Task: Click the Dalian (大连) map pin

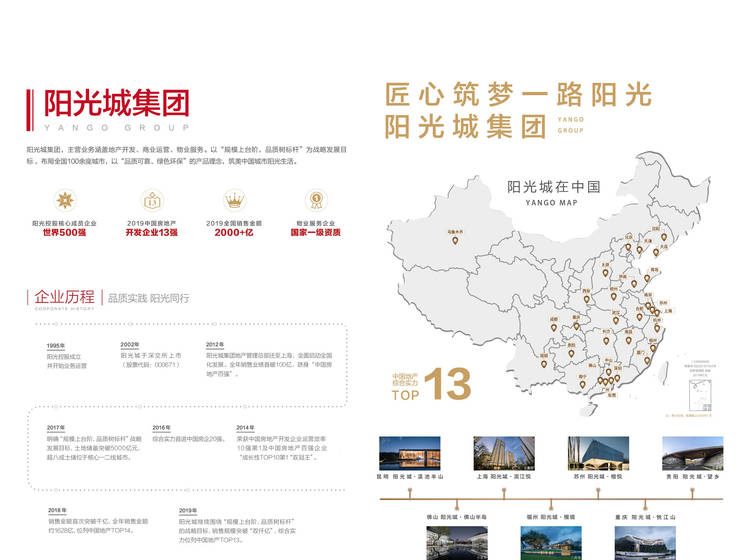Action: [656, 252]
